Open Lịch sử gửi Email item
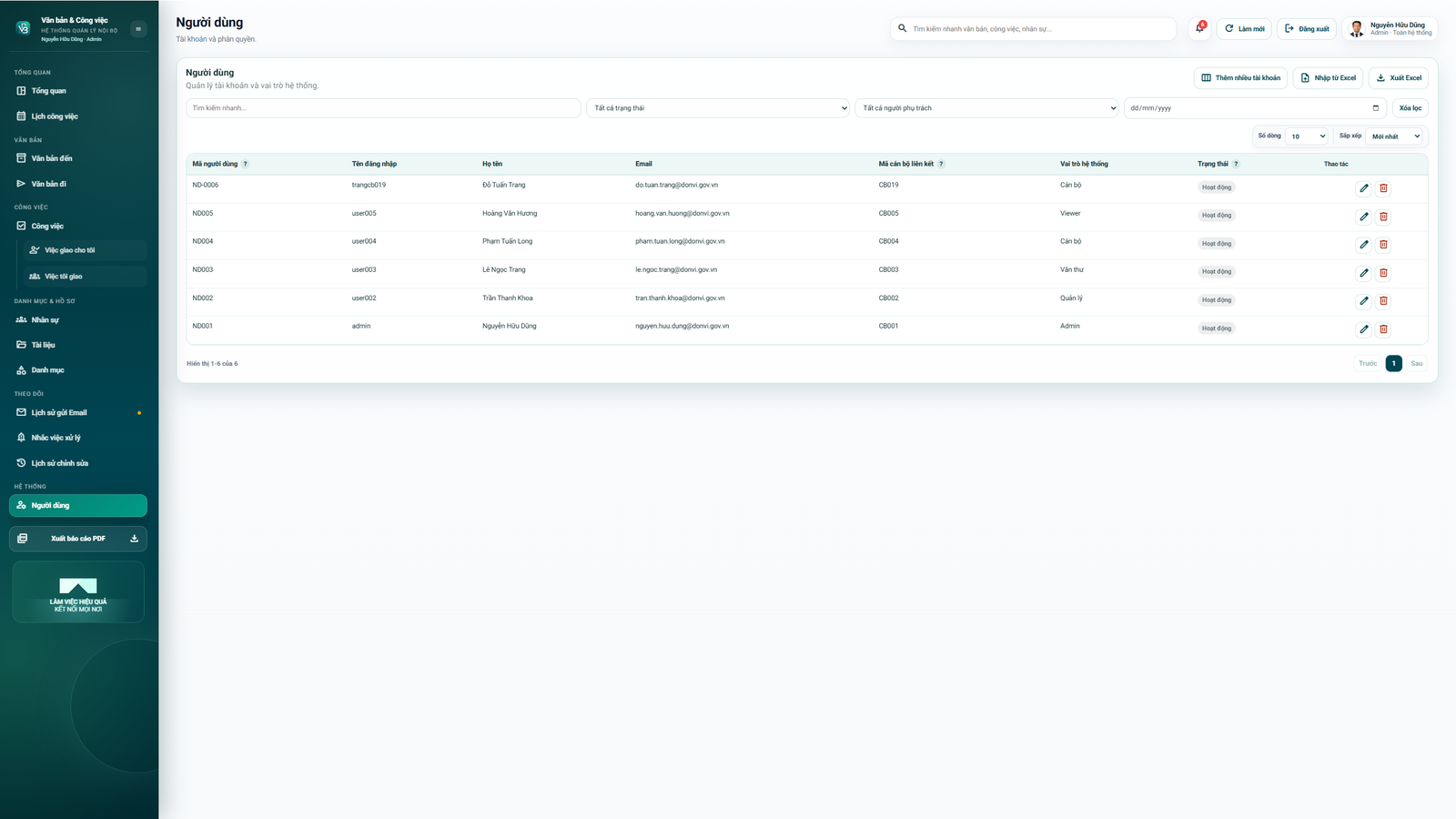This screenshot has width=1456, height=819. pyautogui.click(x=78, y=413)
